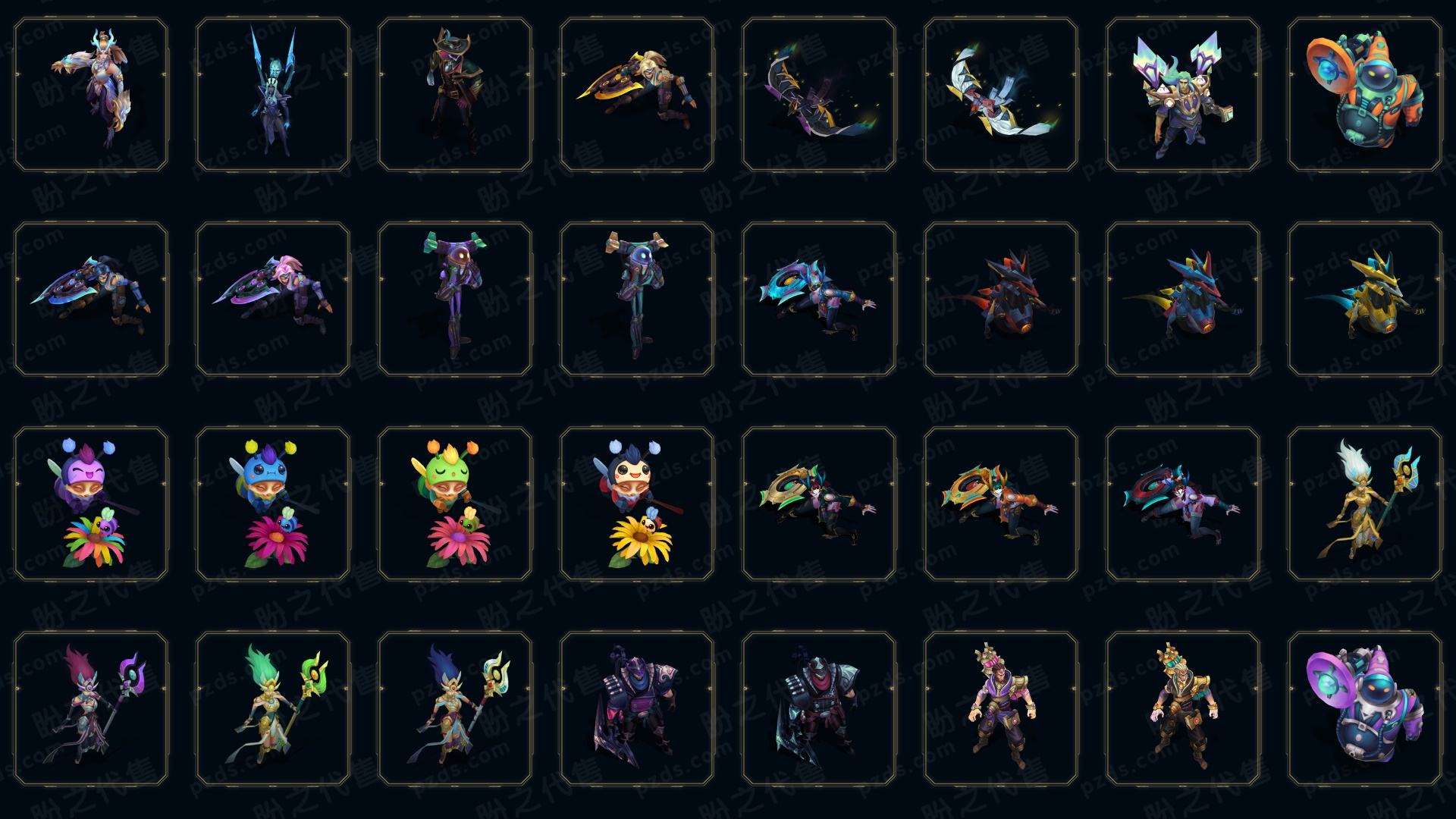Select the purple-capped robot with purple shield
The height and width of the screenshot is (819, 1456).
tap(1364, 709)
